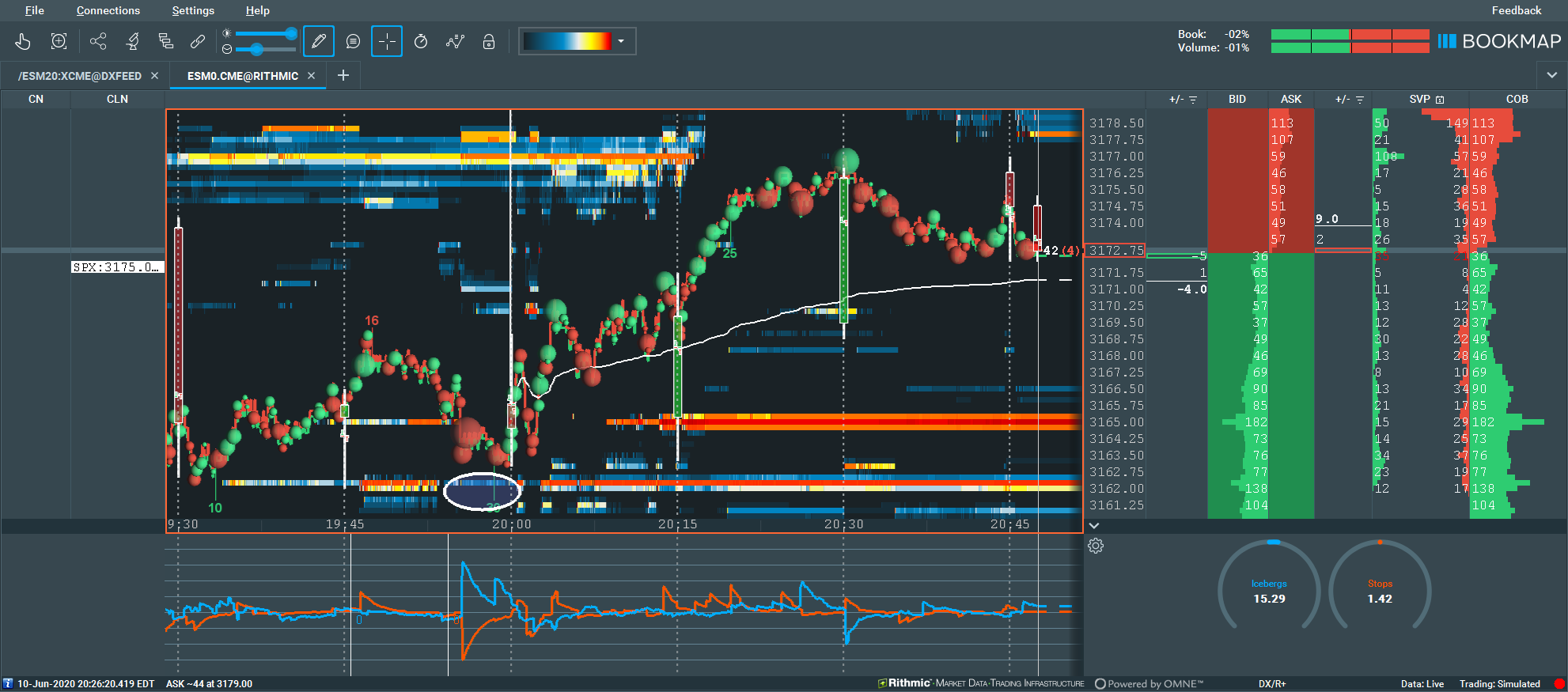The height and width of the screenshot is (692, 1568).
Task: Toggle the pencil drawing mode
Action: click(x=318, y=41)
